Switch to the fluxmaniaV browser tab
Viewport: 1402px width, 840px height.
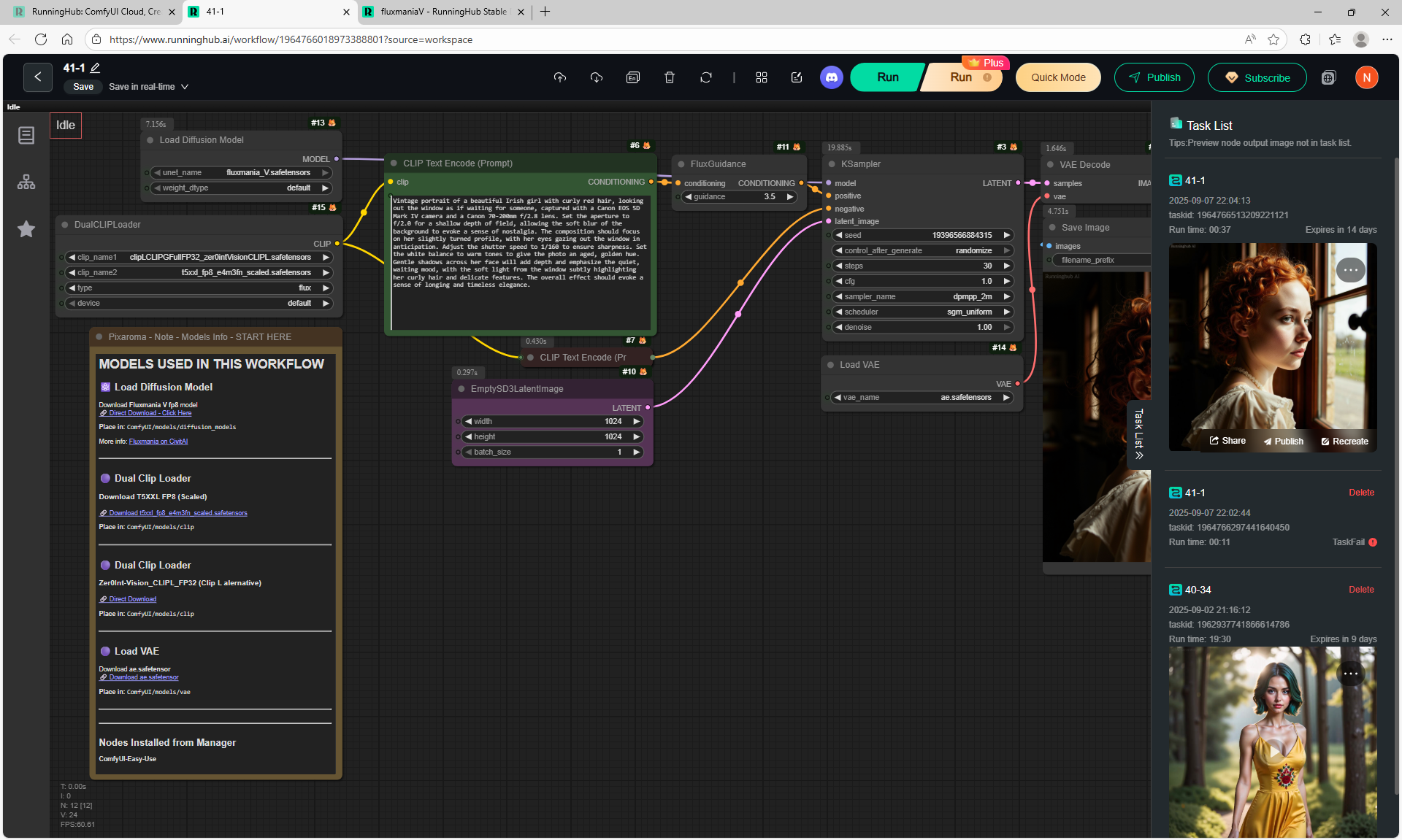coord(443,12)
